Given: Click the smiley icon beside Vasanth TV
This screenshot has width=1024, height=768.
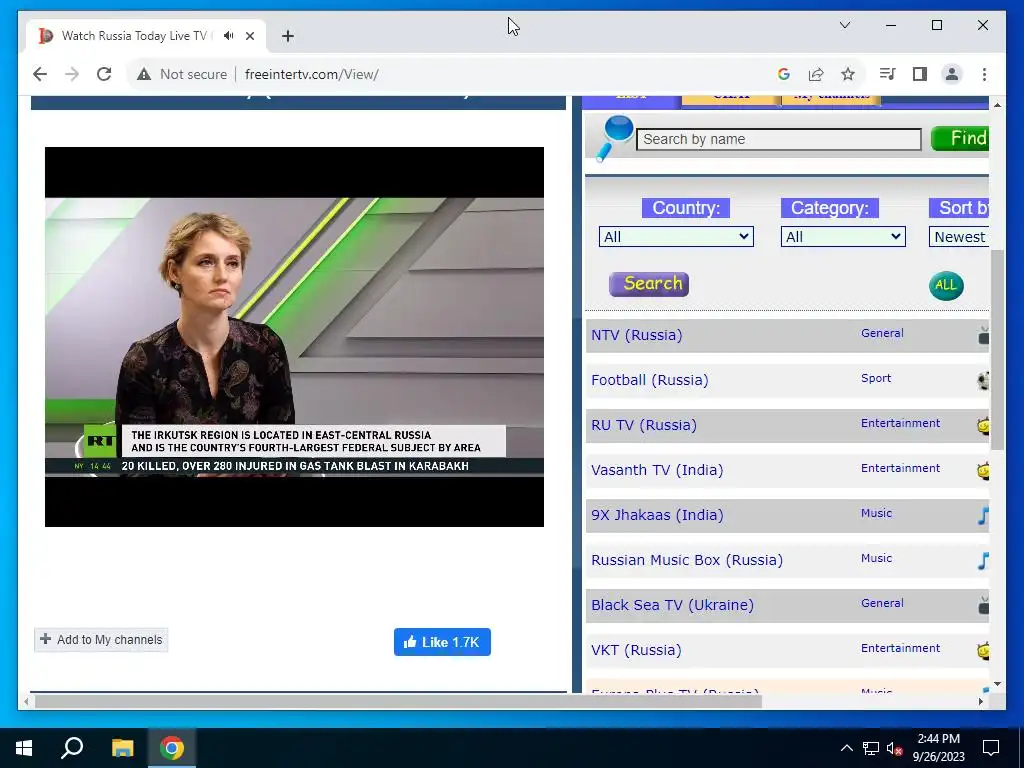Looking at the screenshot, I should click(x=984, y=470).
